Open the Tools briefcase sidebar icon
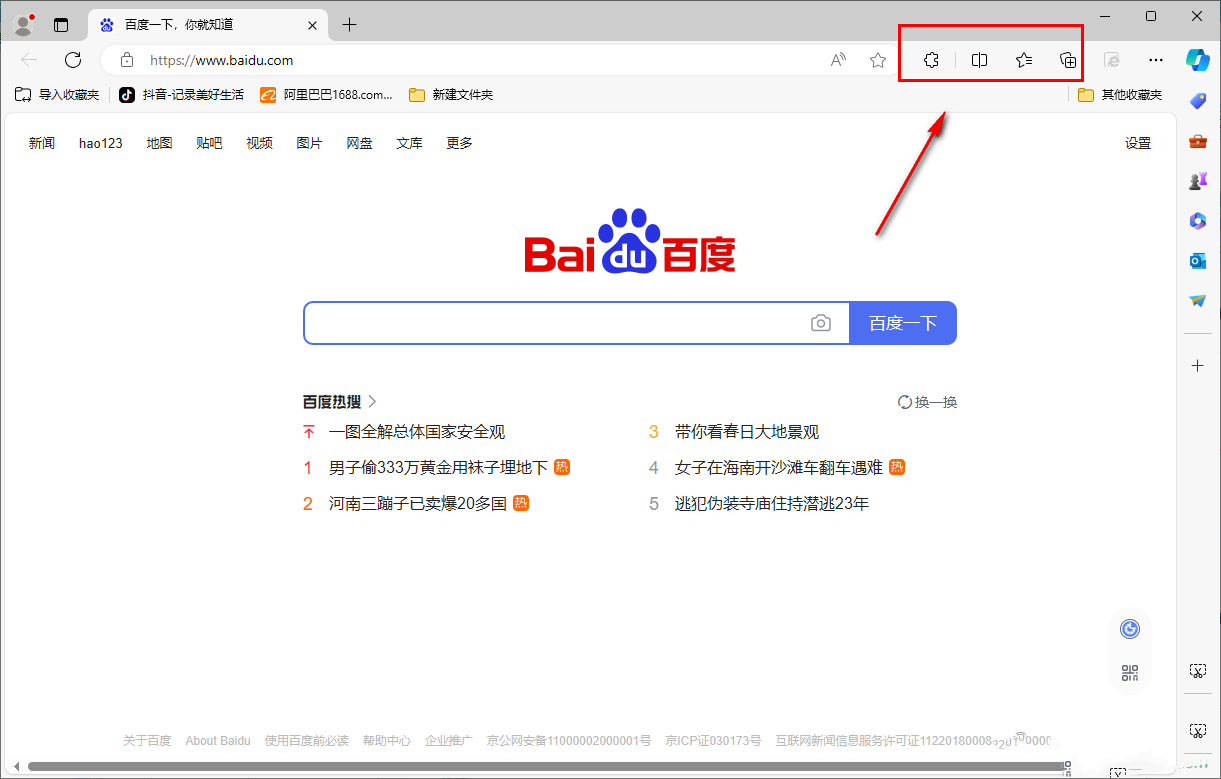This screenshot has height=779, width=1221. pyautogui.click(x=1198, y=141)
